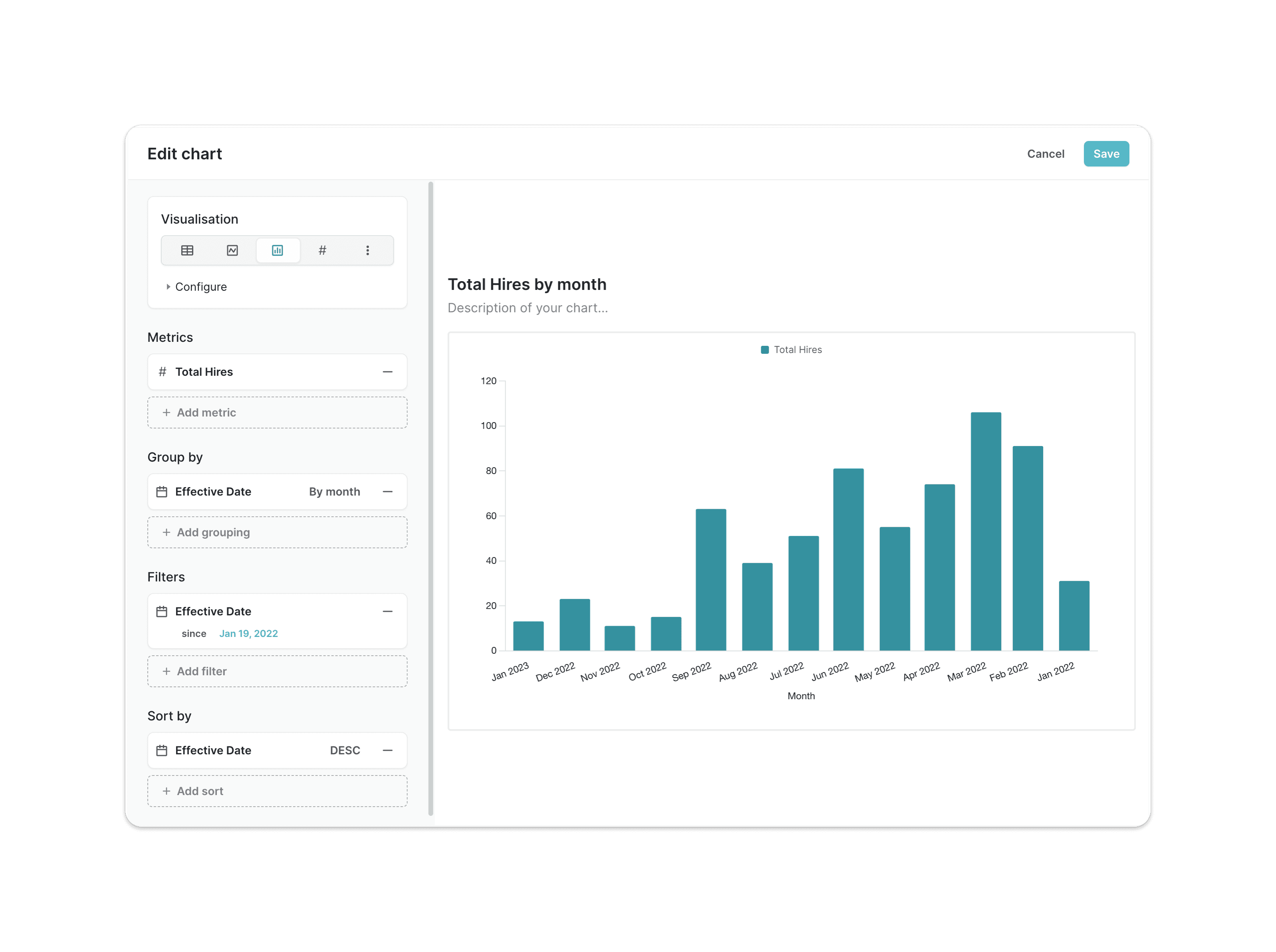Screen dimensions: 1276x952
Task: Remove the Effective Date sort
Action: (387, 750)
